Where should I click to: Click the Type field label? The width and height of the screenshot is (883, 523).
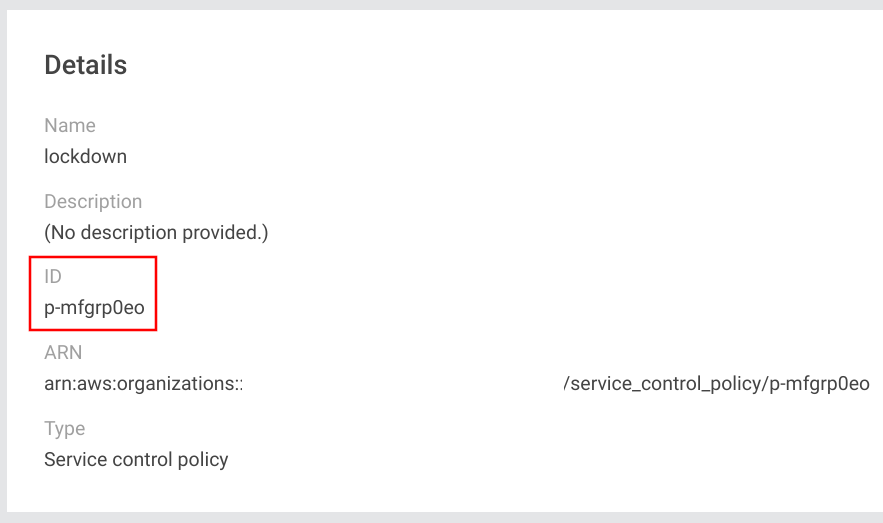click(x=64, y=429)
